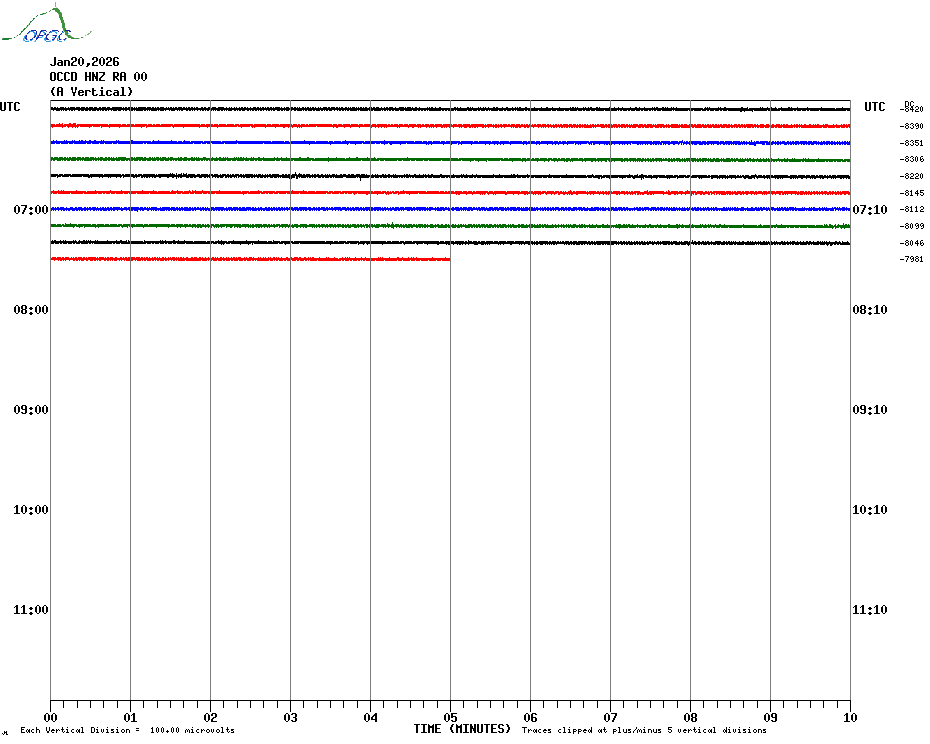Screen dimensions: 930x744
Task: Click the blue trace aligned with 07:00
Action: point(451,209)
